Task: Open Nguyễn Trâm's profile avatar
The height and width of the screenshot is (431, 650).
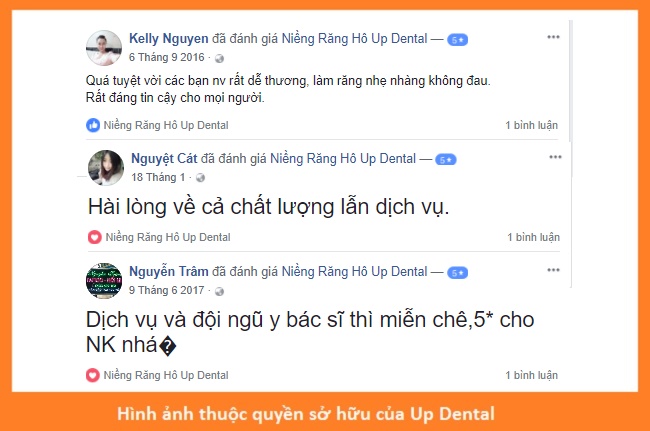Action: [x=104, y=281]
